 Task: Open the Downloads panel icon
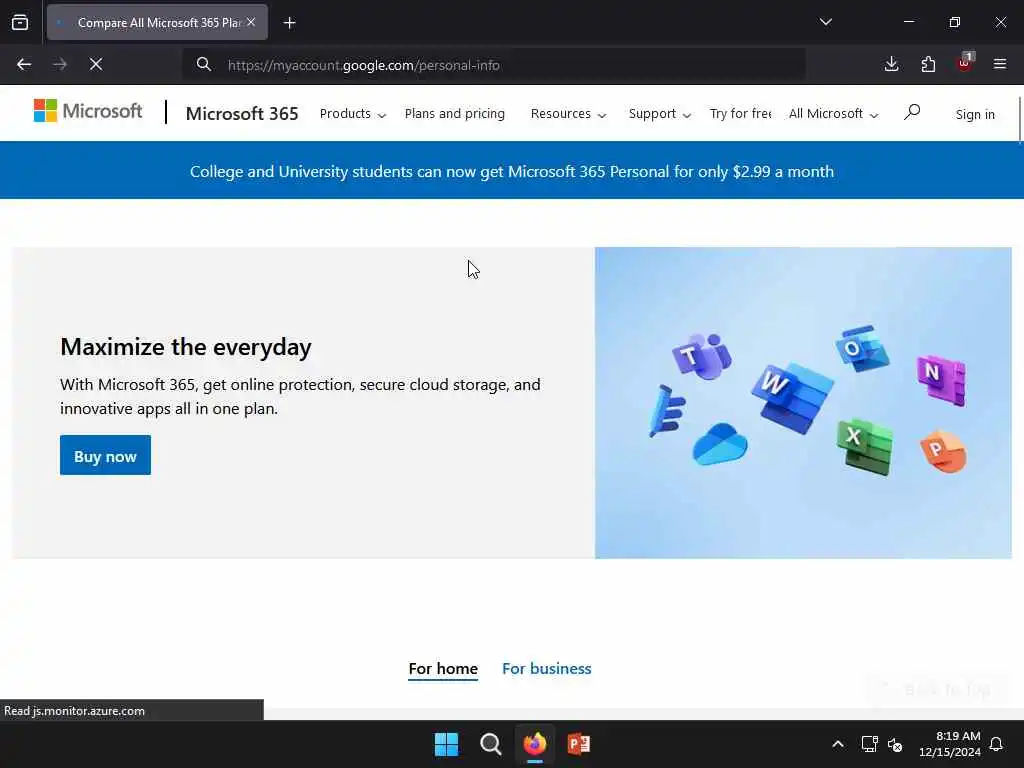click(891, 64)
